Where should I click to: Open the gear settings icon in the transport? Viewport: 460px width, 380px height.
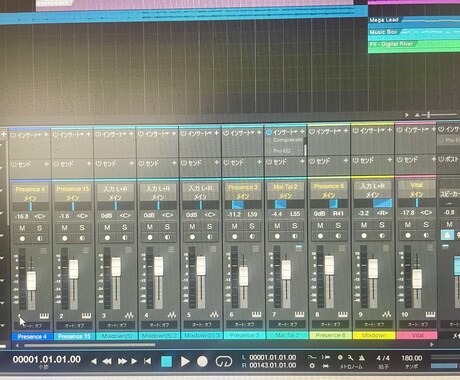pos(312,366)
